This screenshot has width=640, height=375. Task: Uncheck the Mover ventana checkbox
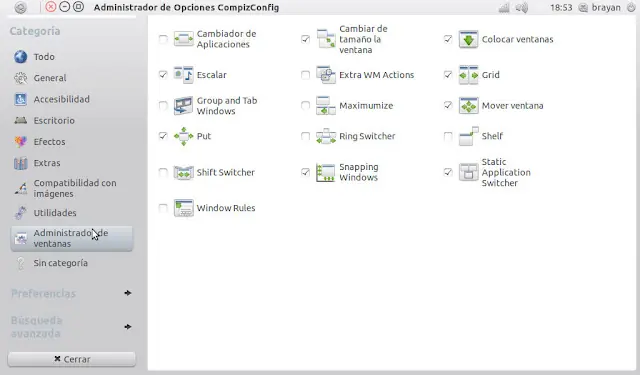448,106
